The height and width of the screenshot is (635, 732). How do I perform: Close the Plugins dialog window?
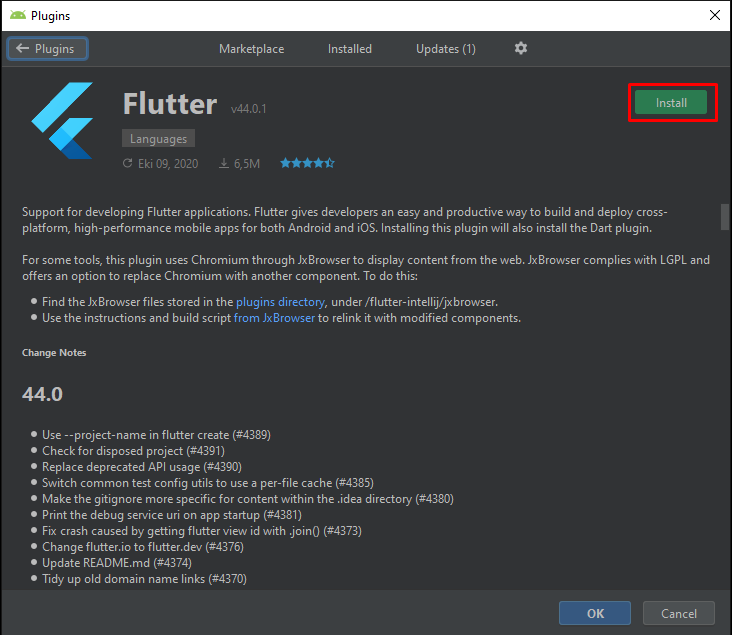714,15
